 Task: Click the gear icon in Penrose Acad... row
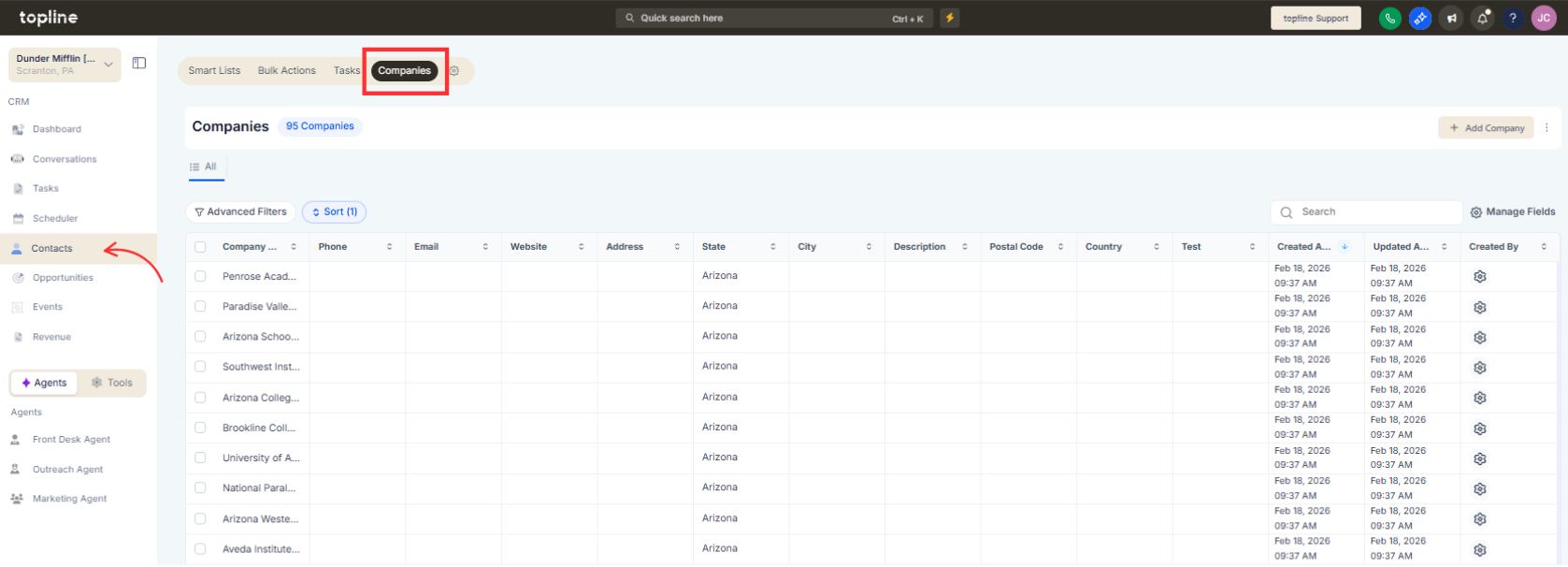point(1480,277)
